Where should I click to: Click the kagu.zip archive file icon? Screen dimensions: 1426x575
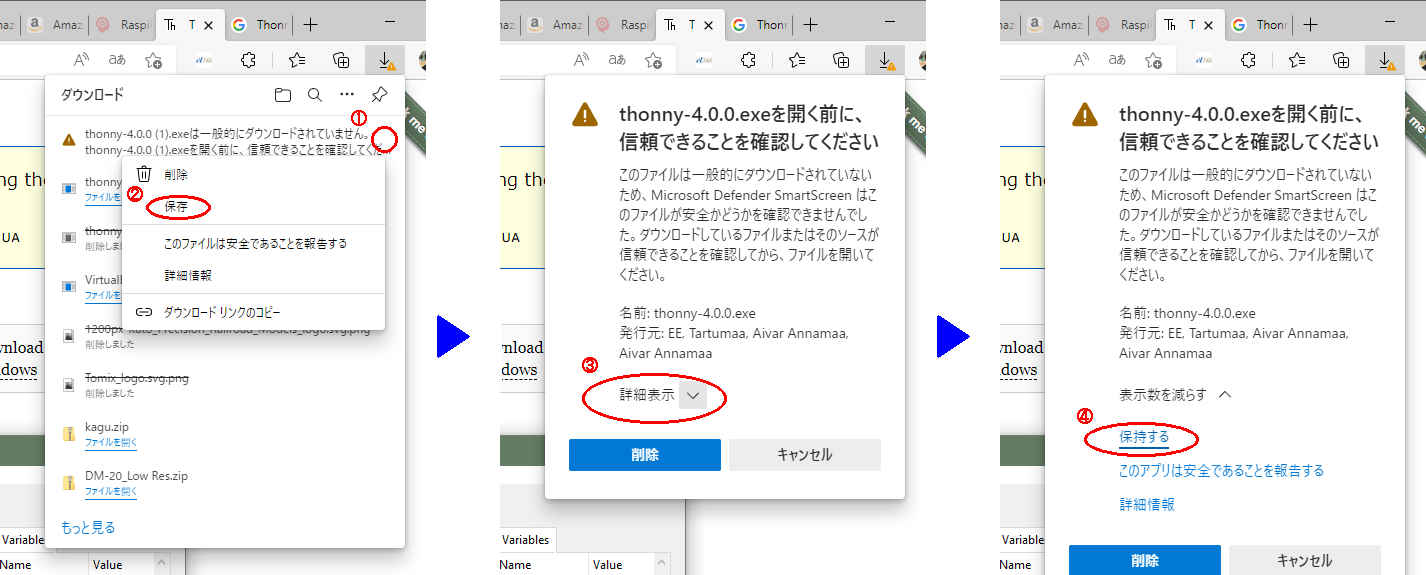[x=68, y=433]
